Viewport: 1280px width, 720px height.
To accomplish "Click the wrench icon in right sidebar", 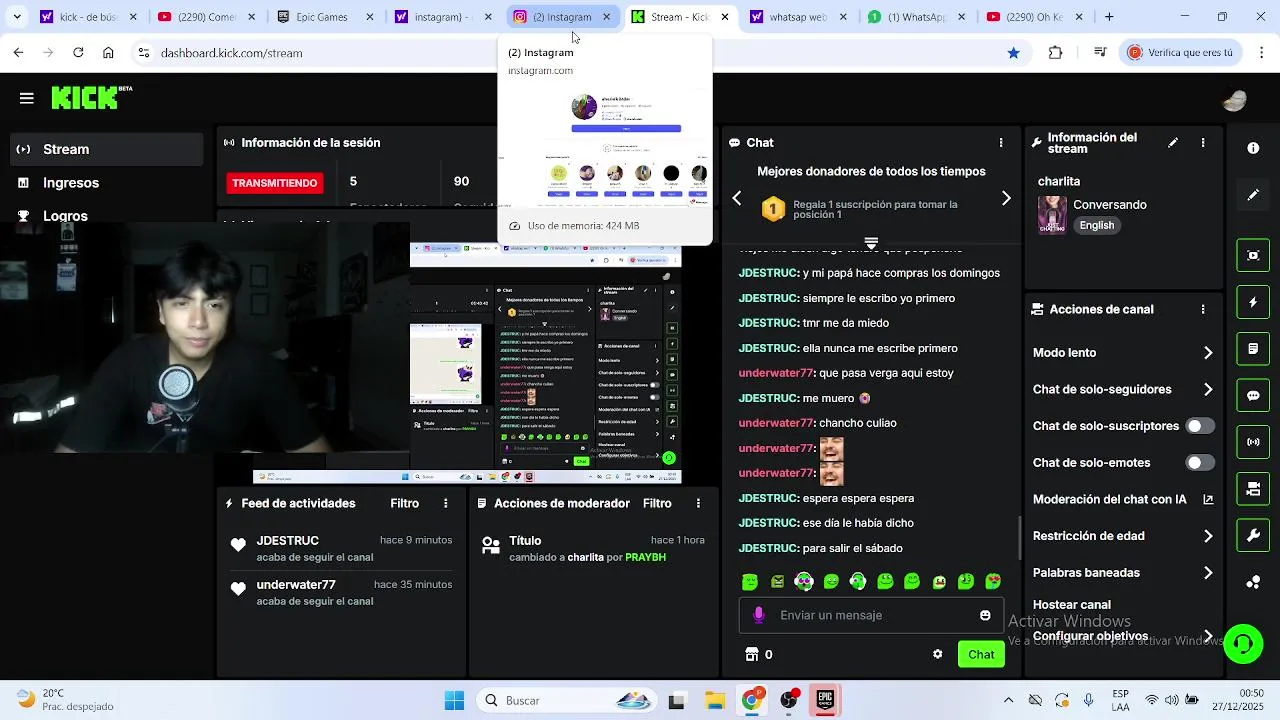I will click(x=1253, y=536).
